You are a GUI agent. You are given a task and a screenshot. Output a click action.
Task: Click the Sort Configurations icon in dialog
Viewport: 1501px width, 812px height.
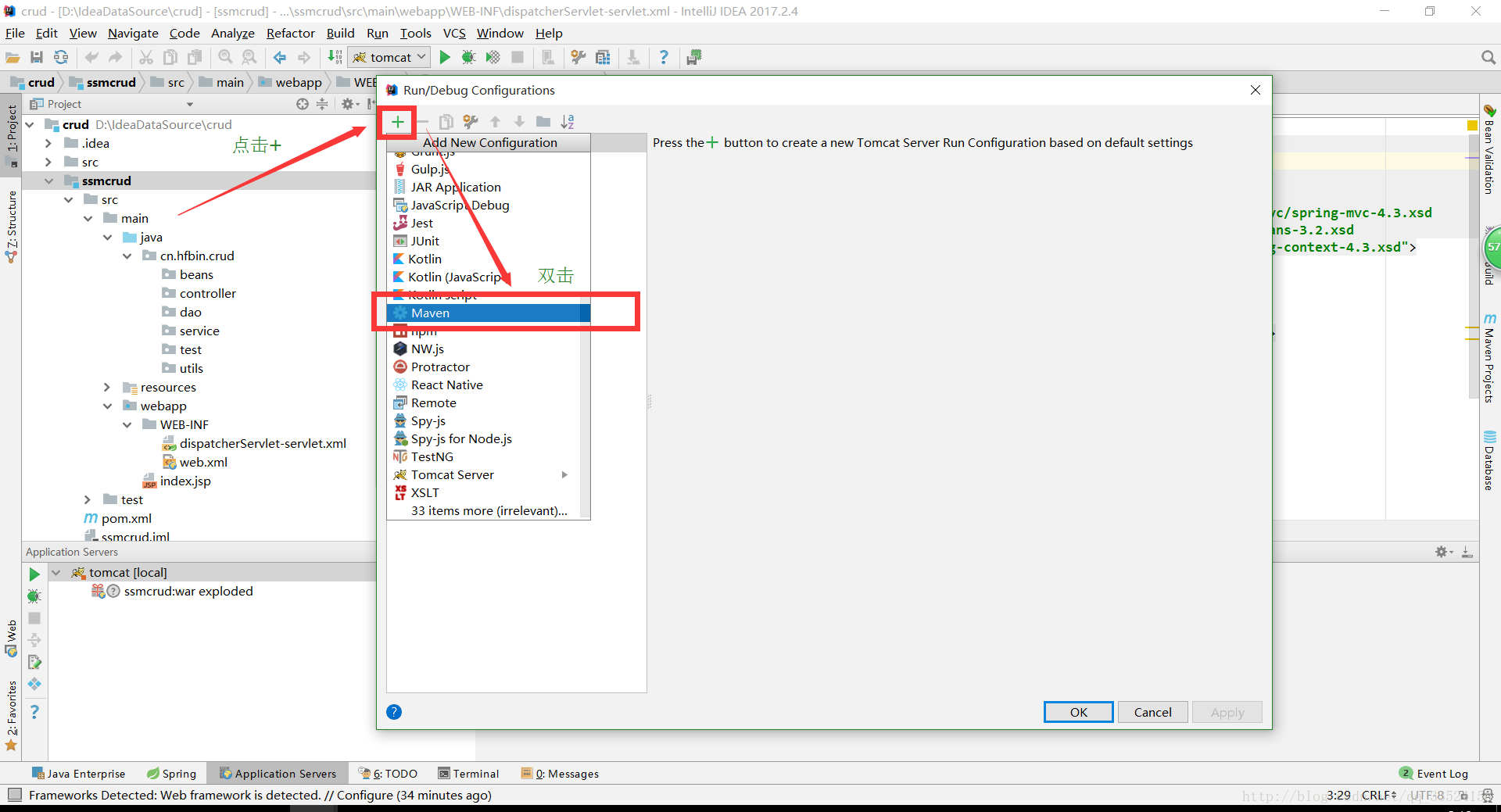(x=568, y=122)
